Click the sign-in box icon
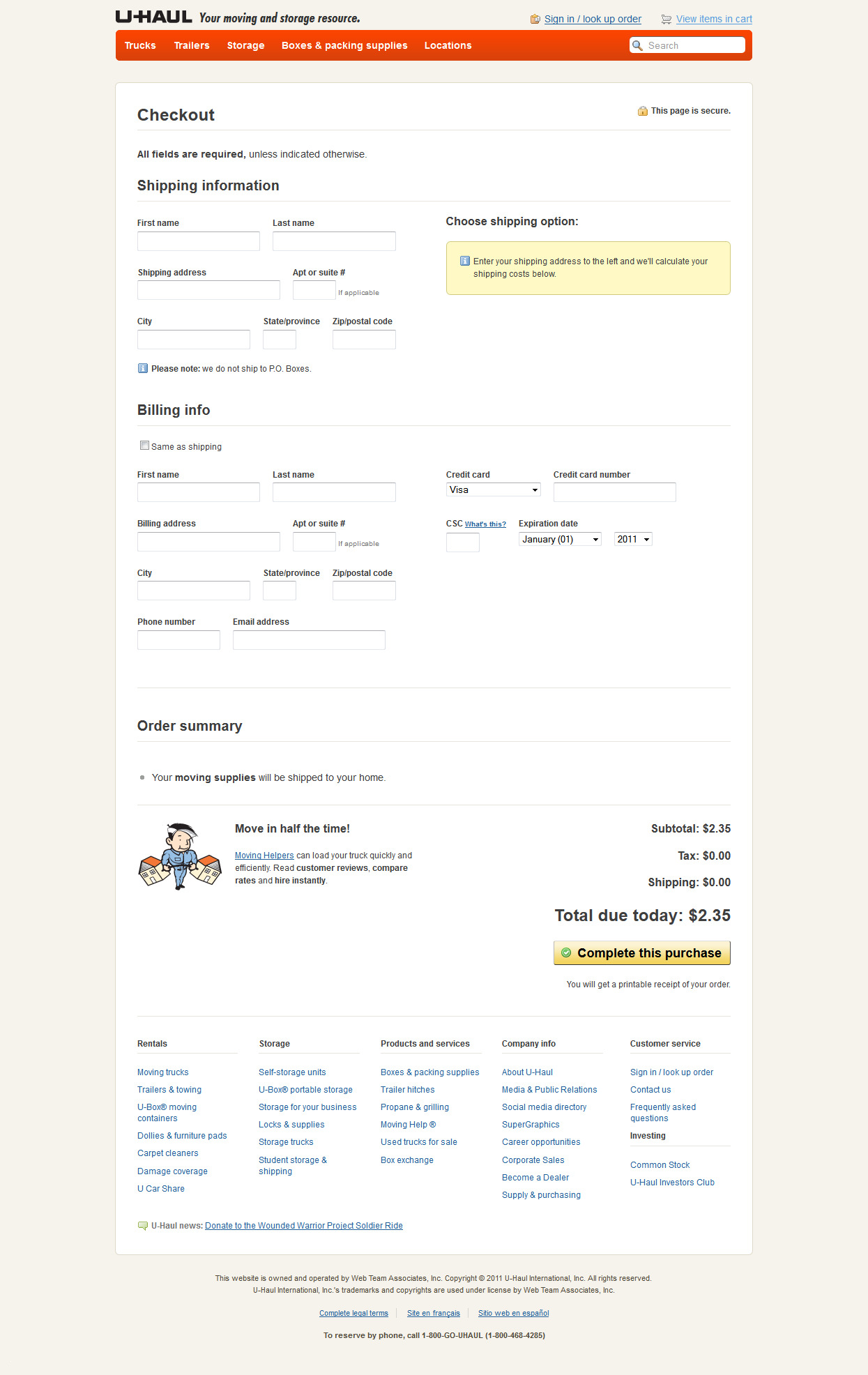The width and height of the screenshot is (868, 1375). tap(535, 19)
